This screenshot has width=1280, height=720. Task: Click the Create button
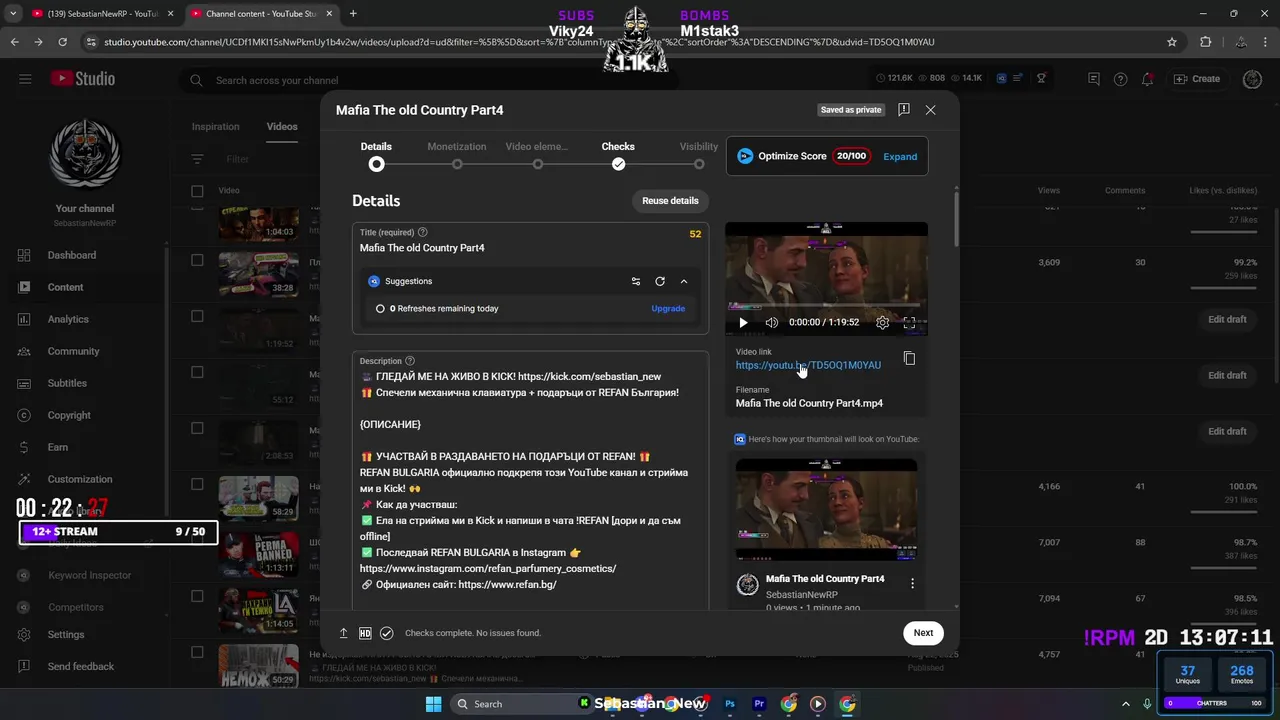(x=1197, y=79)
